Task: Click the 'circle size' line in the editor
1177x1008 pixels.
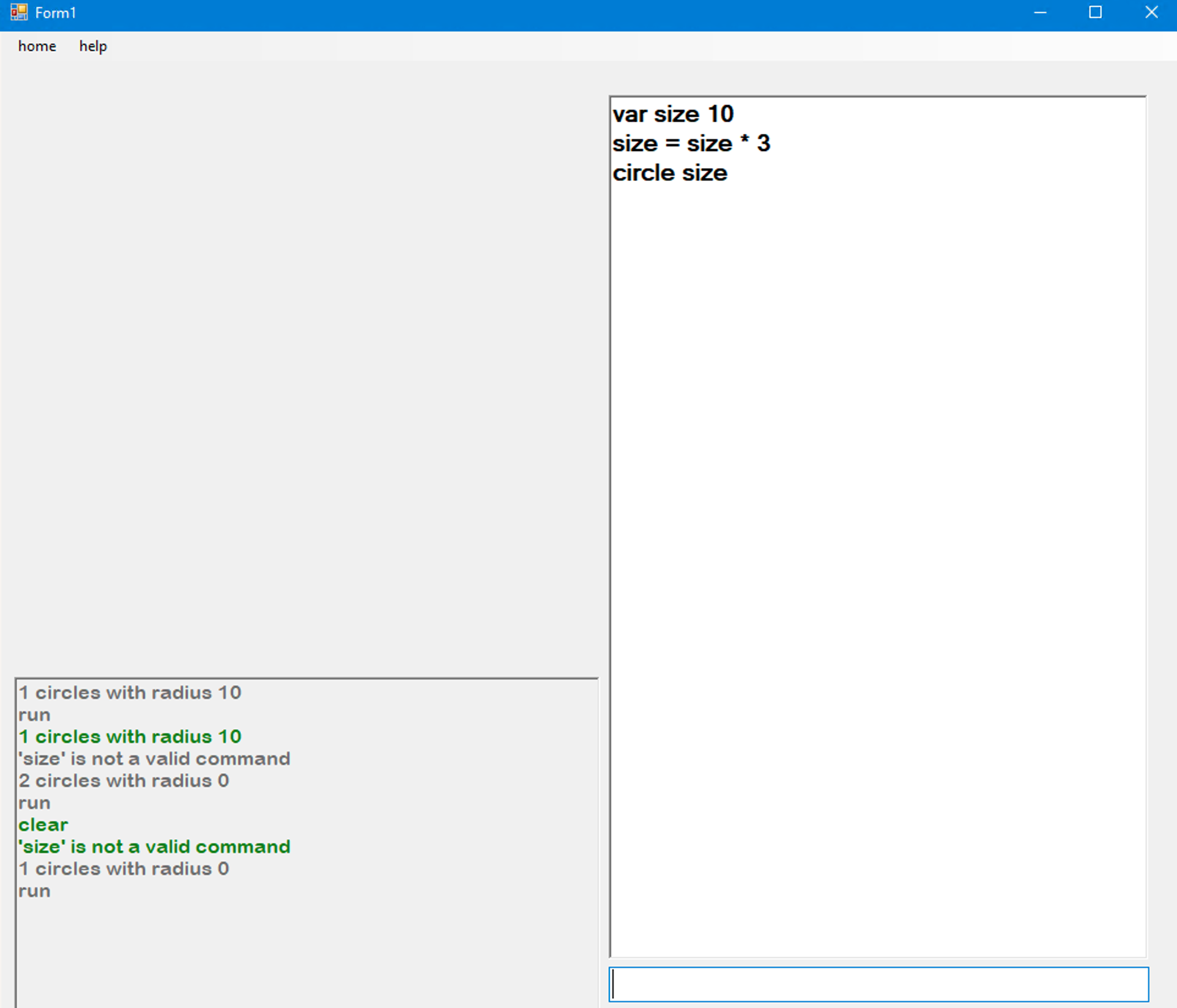Action: [x=670, y=172]
